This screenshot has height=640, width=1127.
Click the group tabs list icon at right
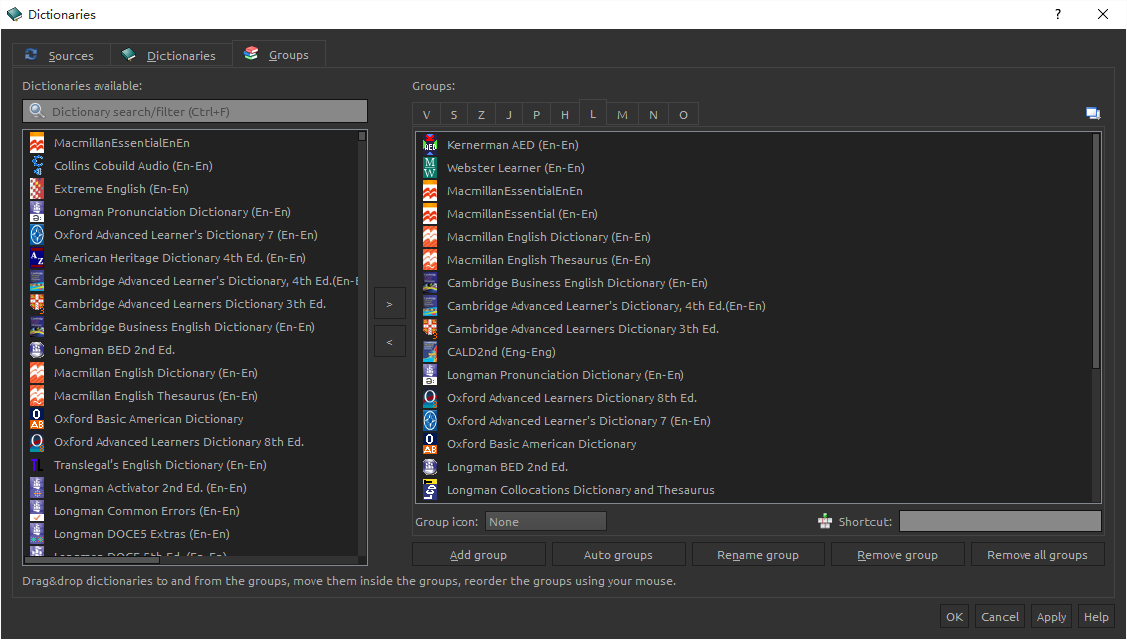coord(1093,114)
